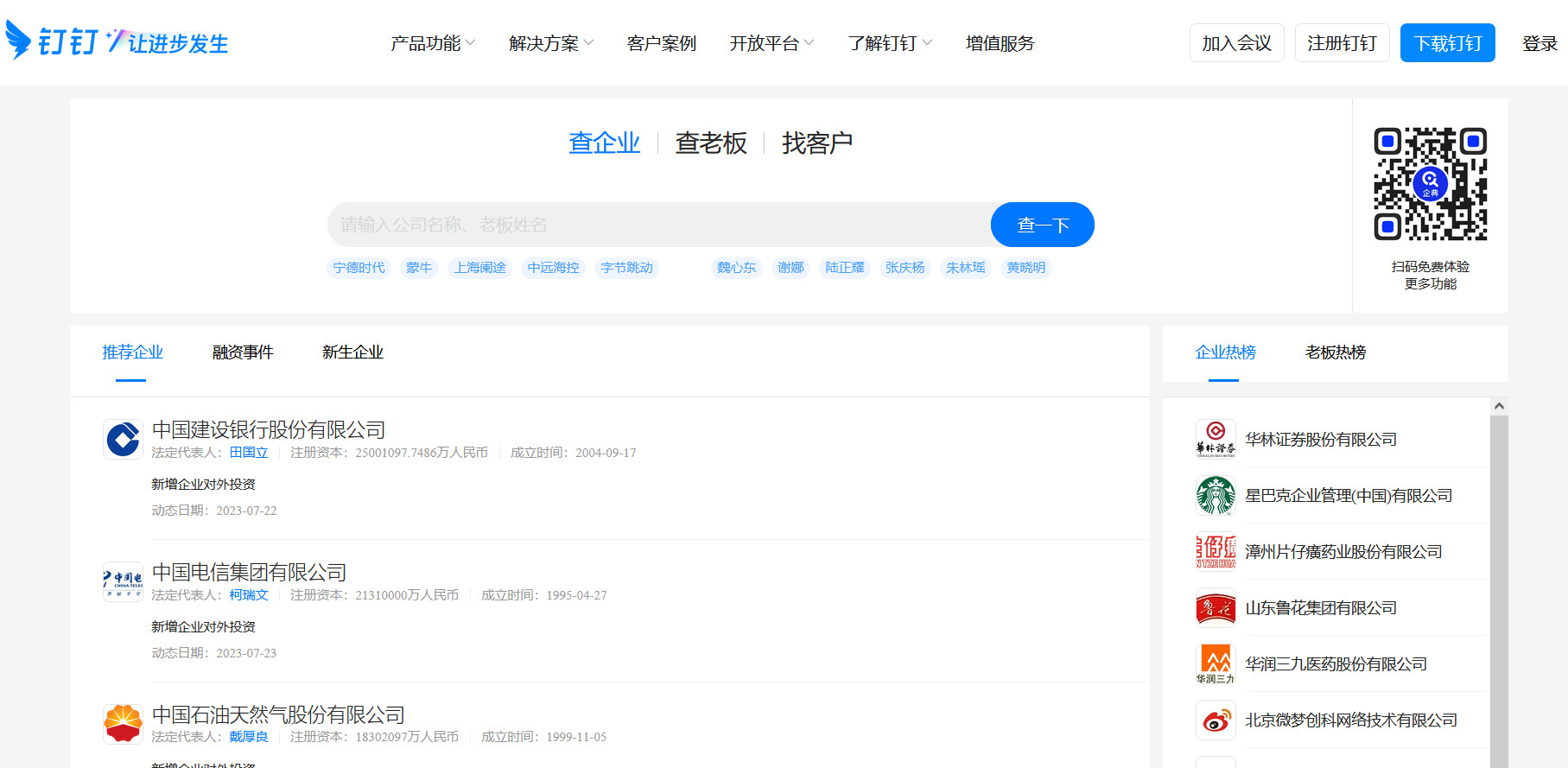Select the 推荐企业 tab
The image size is (1568, 768).
[x=132, y=352]
